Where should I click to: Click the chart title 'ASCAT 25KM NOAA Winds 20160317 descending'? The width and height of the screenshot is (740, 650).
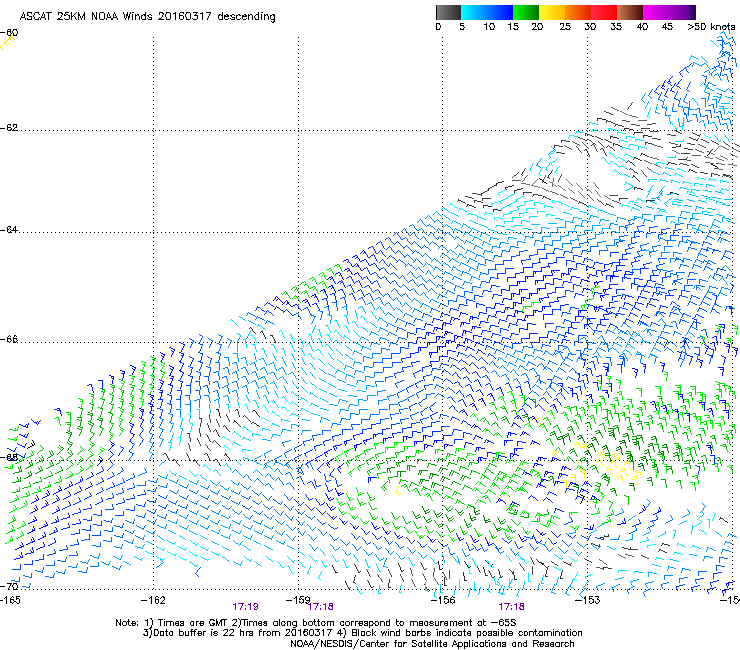[x=147, y=17]
